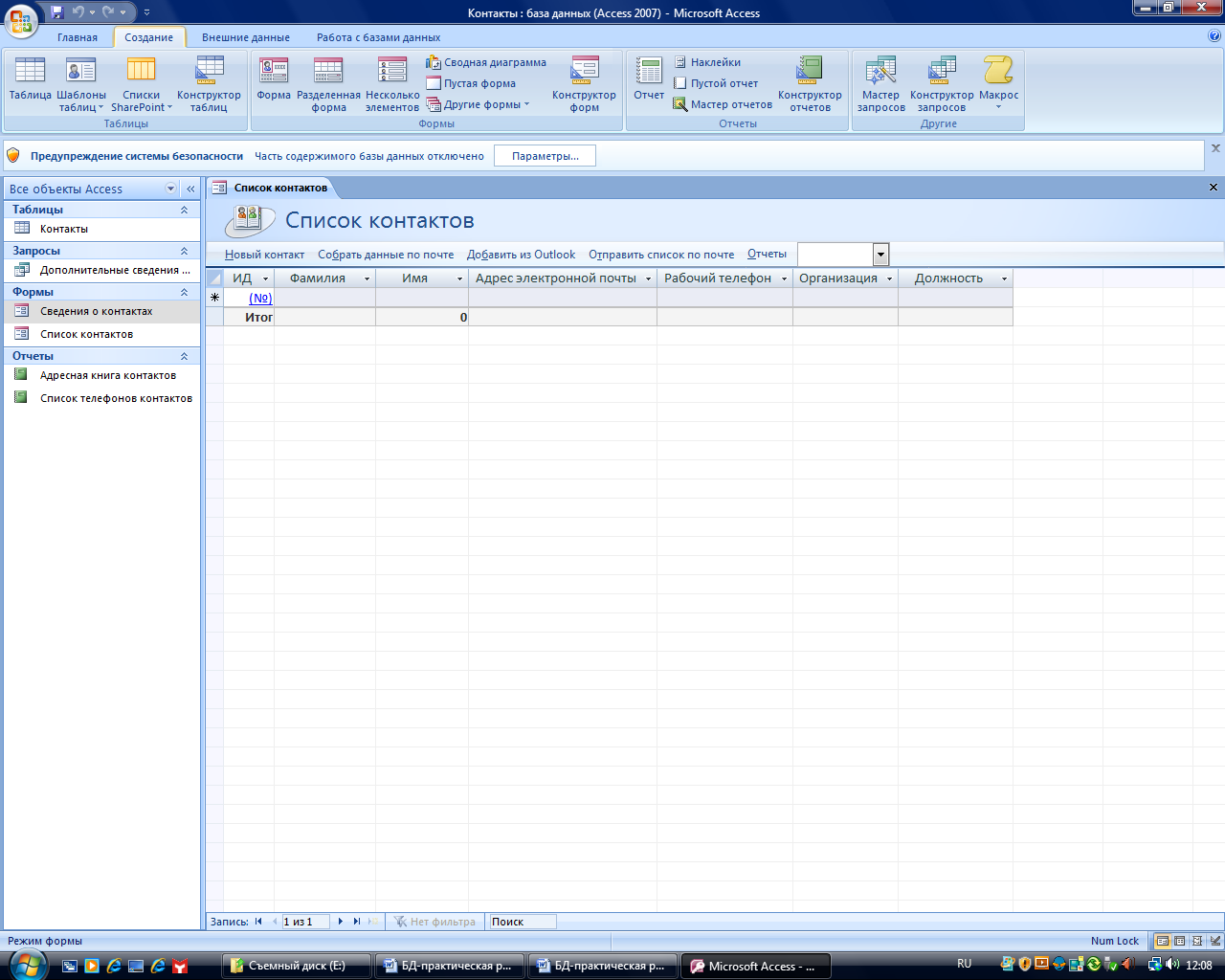Screen dimensions: 1225x980
Task: Open Съемный диск (E:) taskbar button
Action: click(x=297, y=966)
